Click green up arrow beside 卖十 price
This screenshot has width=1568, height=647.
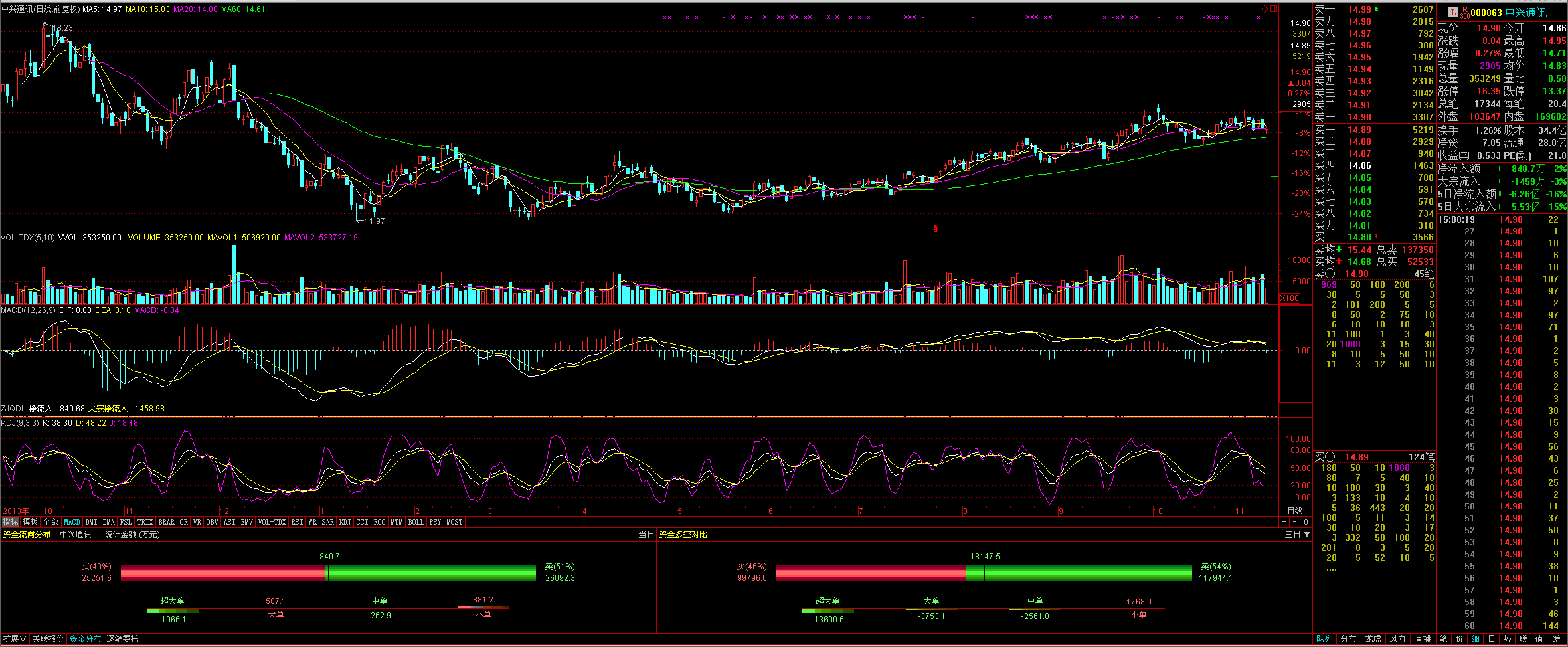(x=1376, y=9)
